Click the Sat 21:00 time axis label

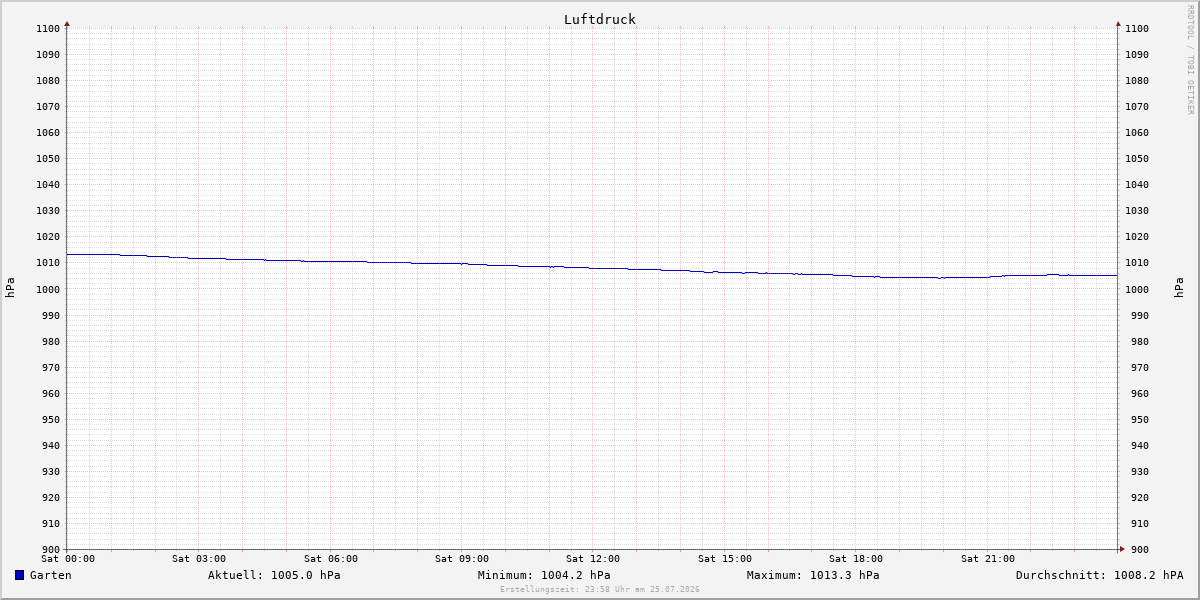(988, 559)
